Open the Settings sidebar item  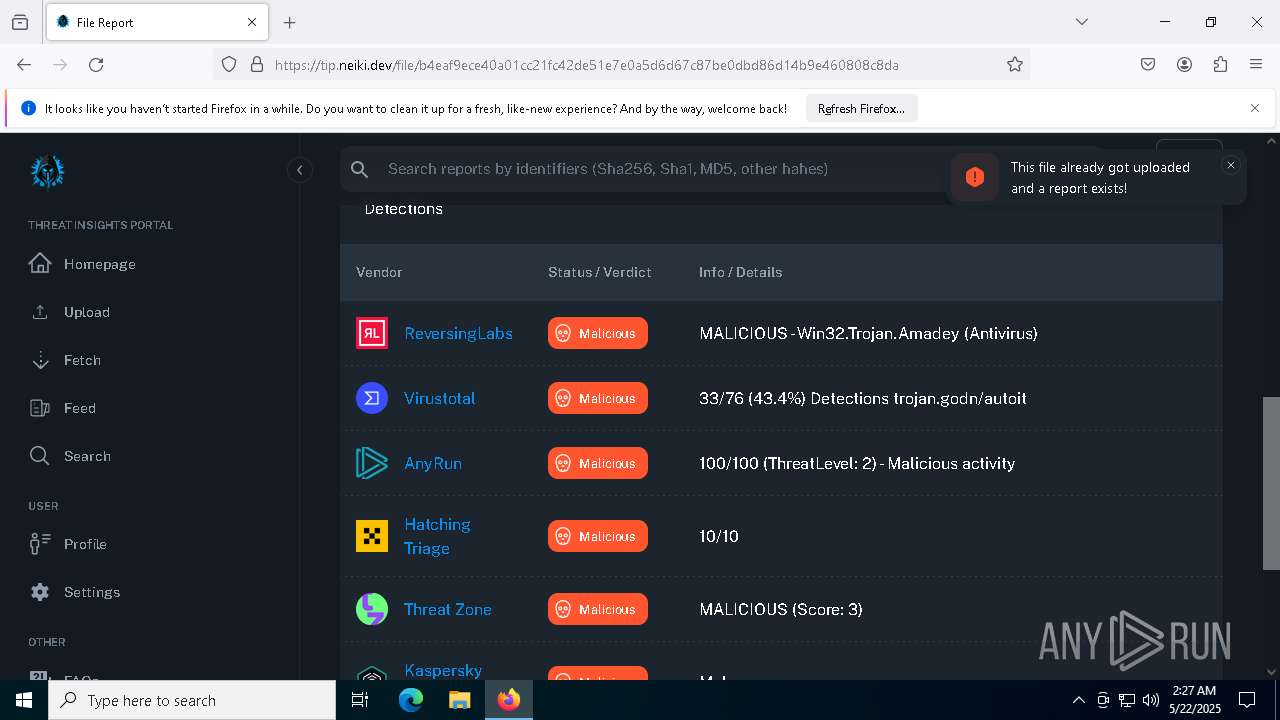75,592
